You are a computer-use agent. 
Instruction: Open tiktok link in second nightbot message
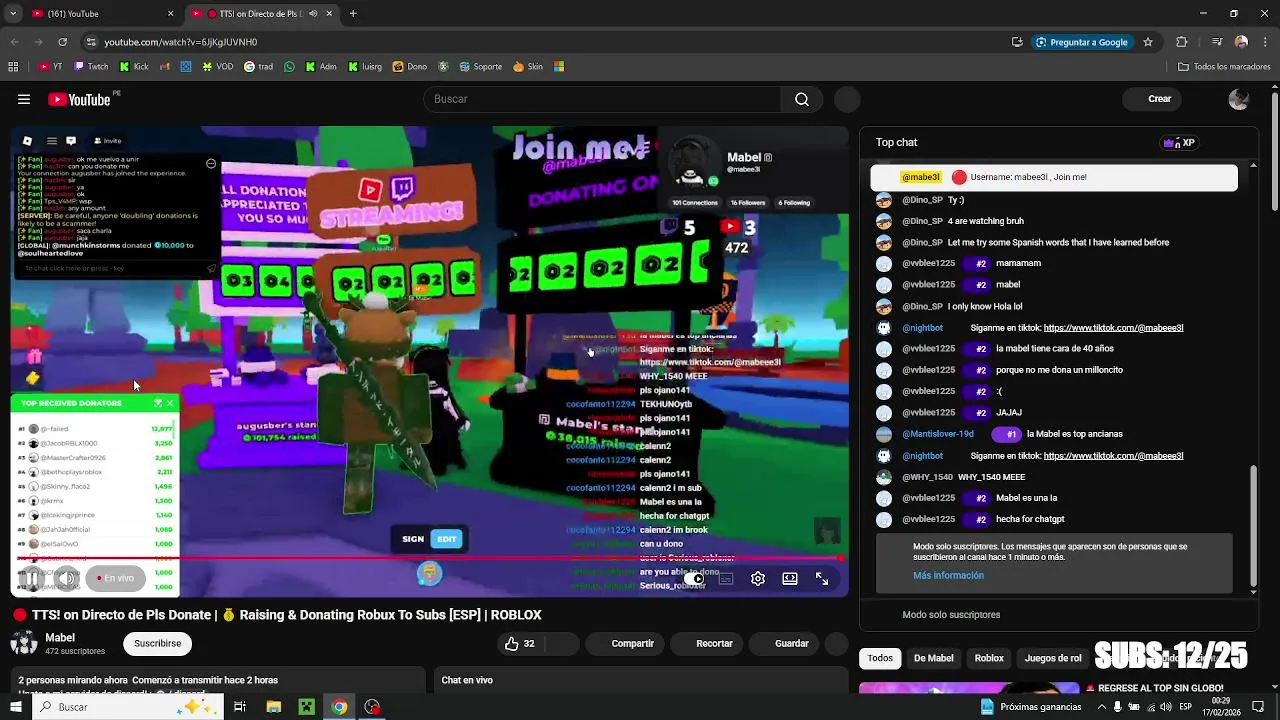click(1113, 456)
